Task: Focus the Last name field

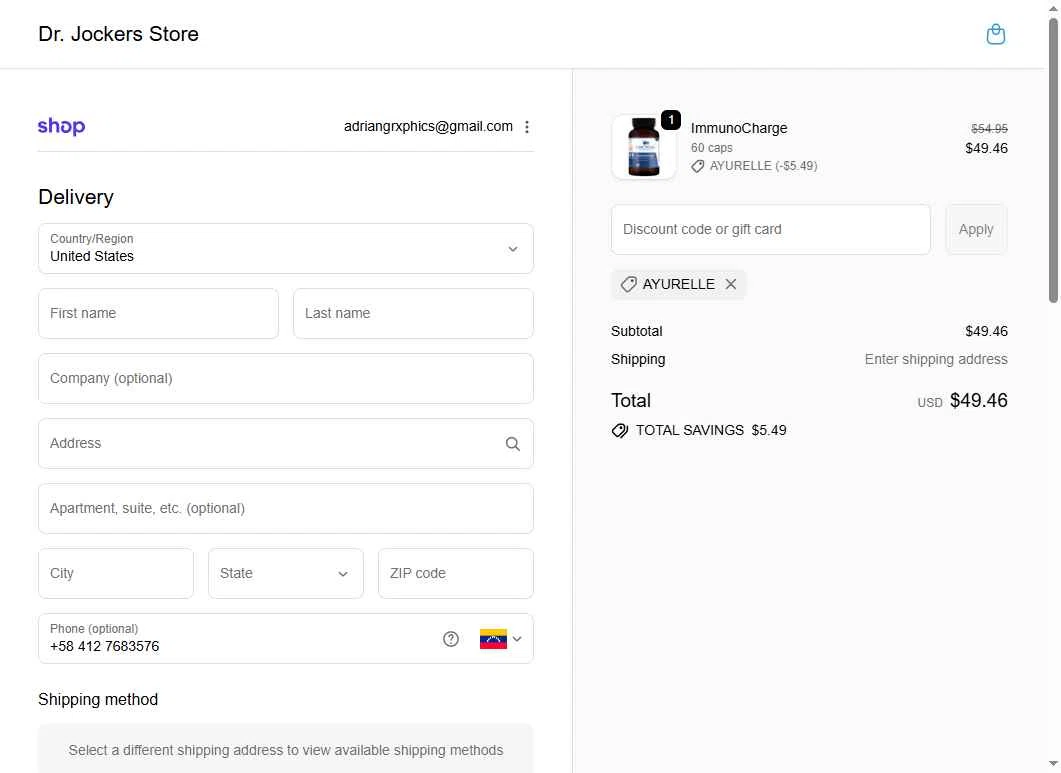Action: 413,313
